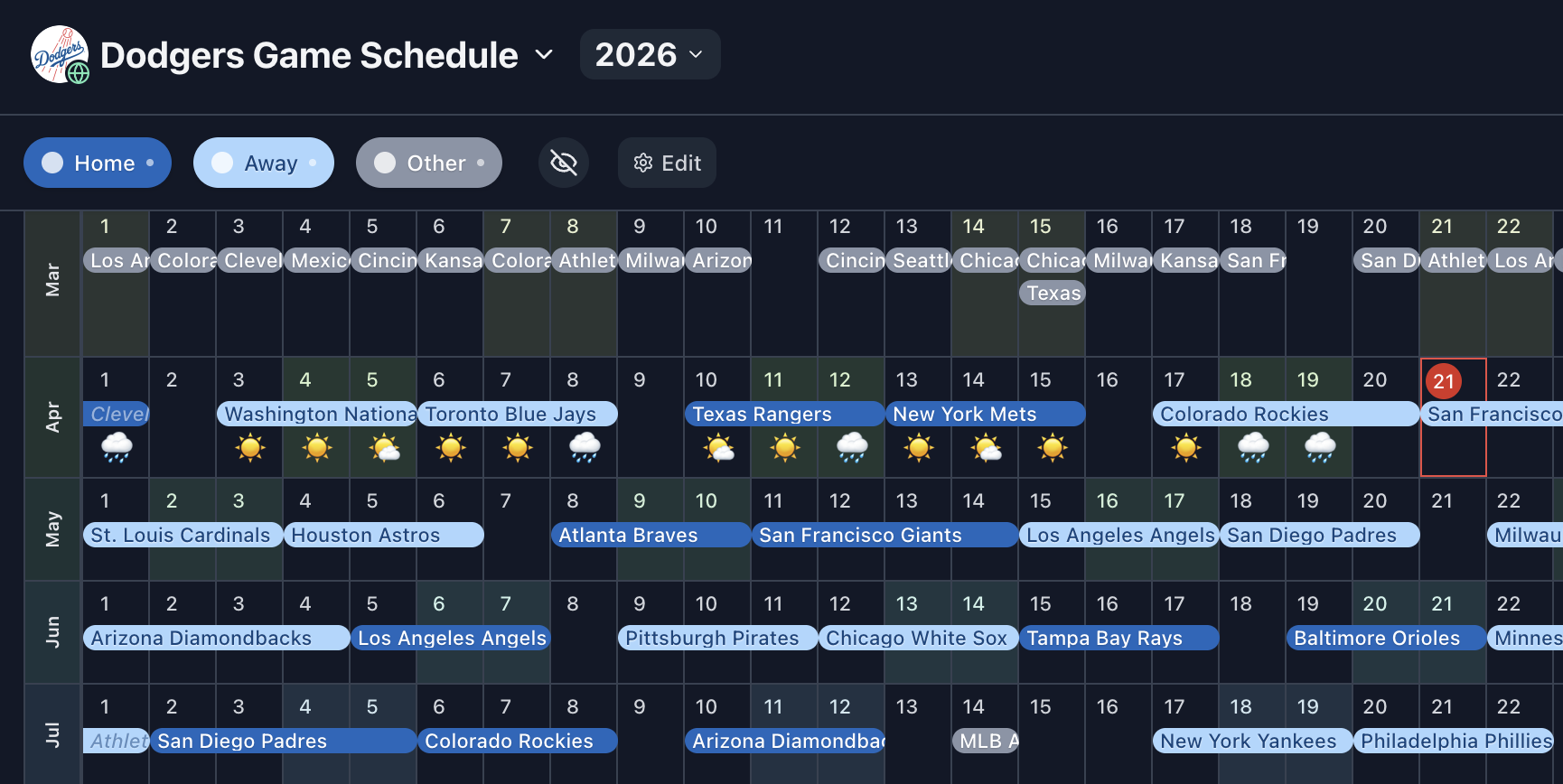Select the Jun month row label
Viewport: 1563px width, 784px height.
click(53, 632)
